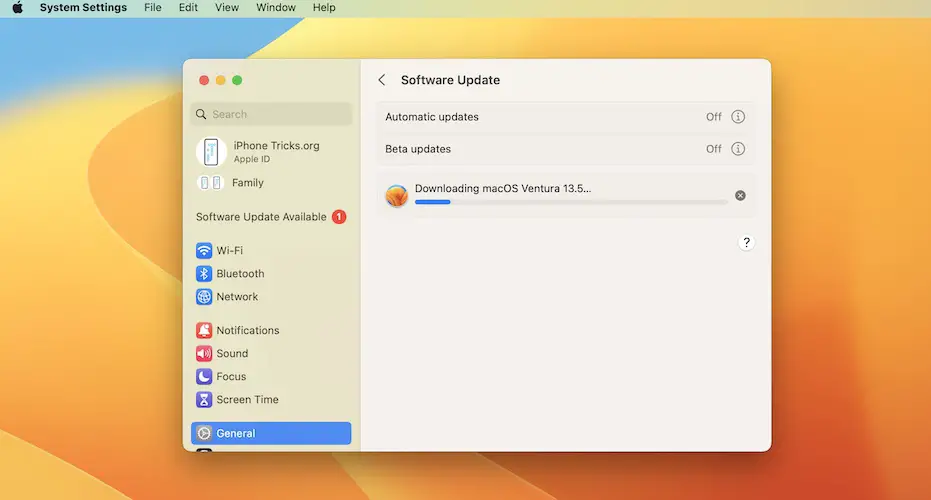
Task: Cancel the macOS Ventura download
Action: click(740, 195)
